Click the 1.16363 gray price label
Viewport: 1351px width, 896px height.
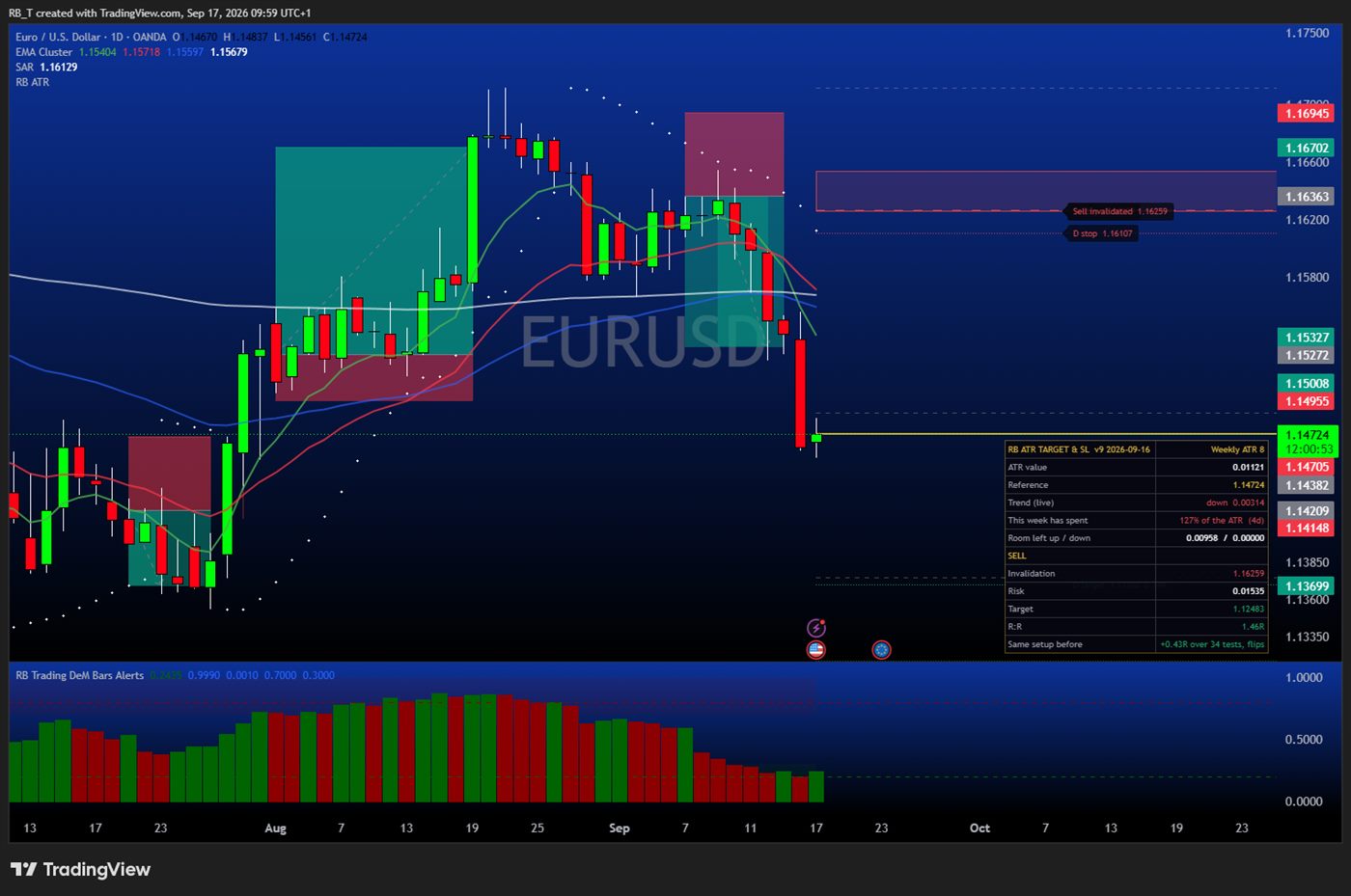(x=1307, y=197)
